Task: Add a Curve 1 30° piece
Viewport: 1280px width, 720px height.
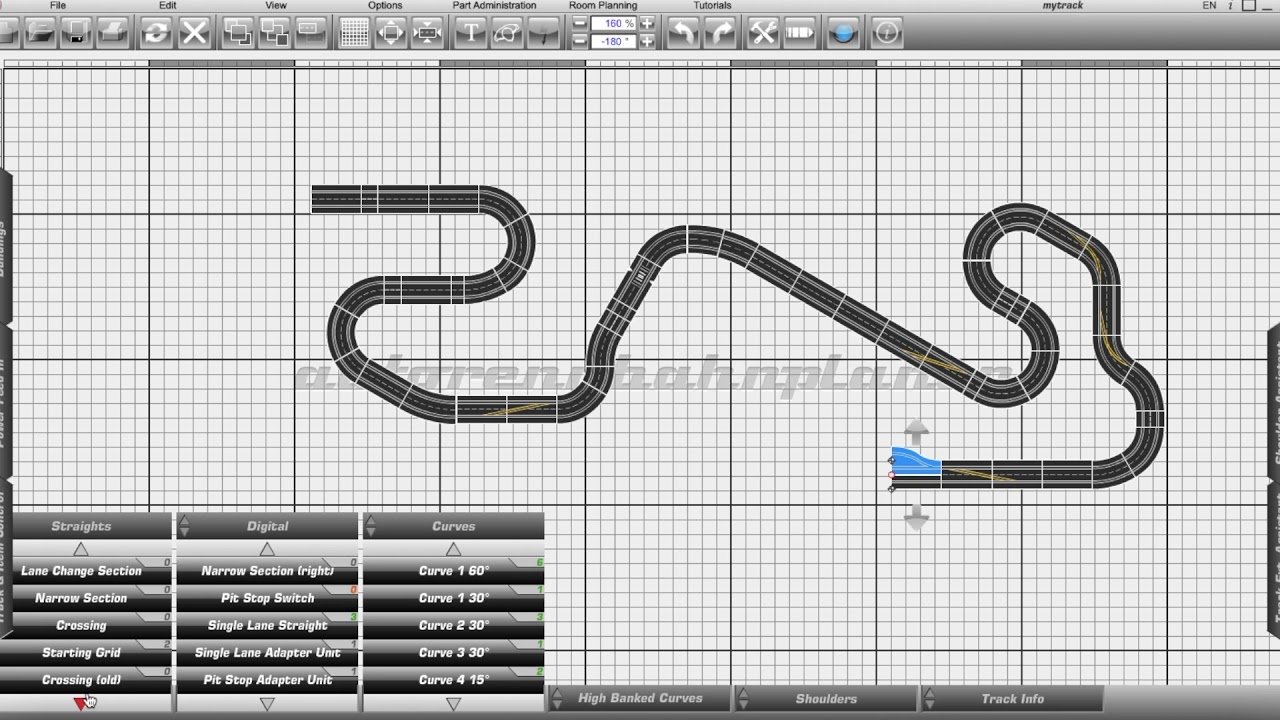Action: [x=454, y=598]
